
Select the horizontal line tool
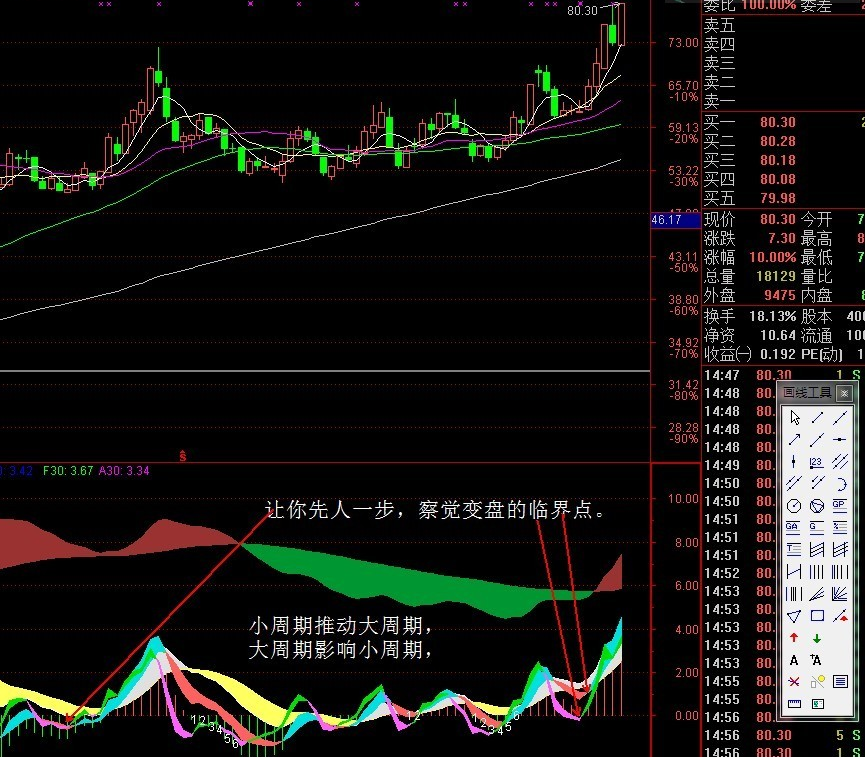tap(840, 439)
